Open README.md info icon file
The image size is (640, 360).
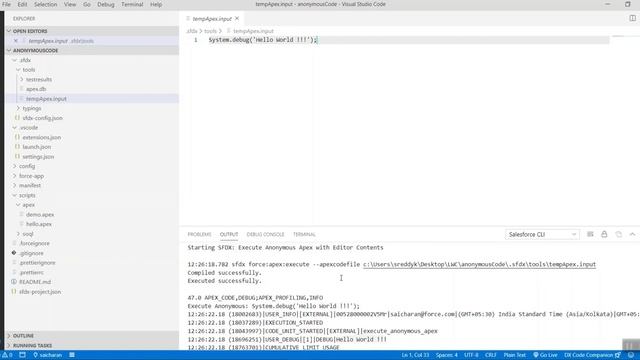[35, 282]
